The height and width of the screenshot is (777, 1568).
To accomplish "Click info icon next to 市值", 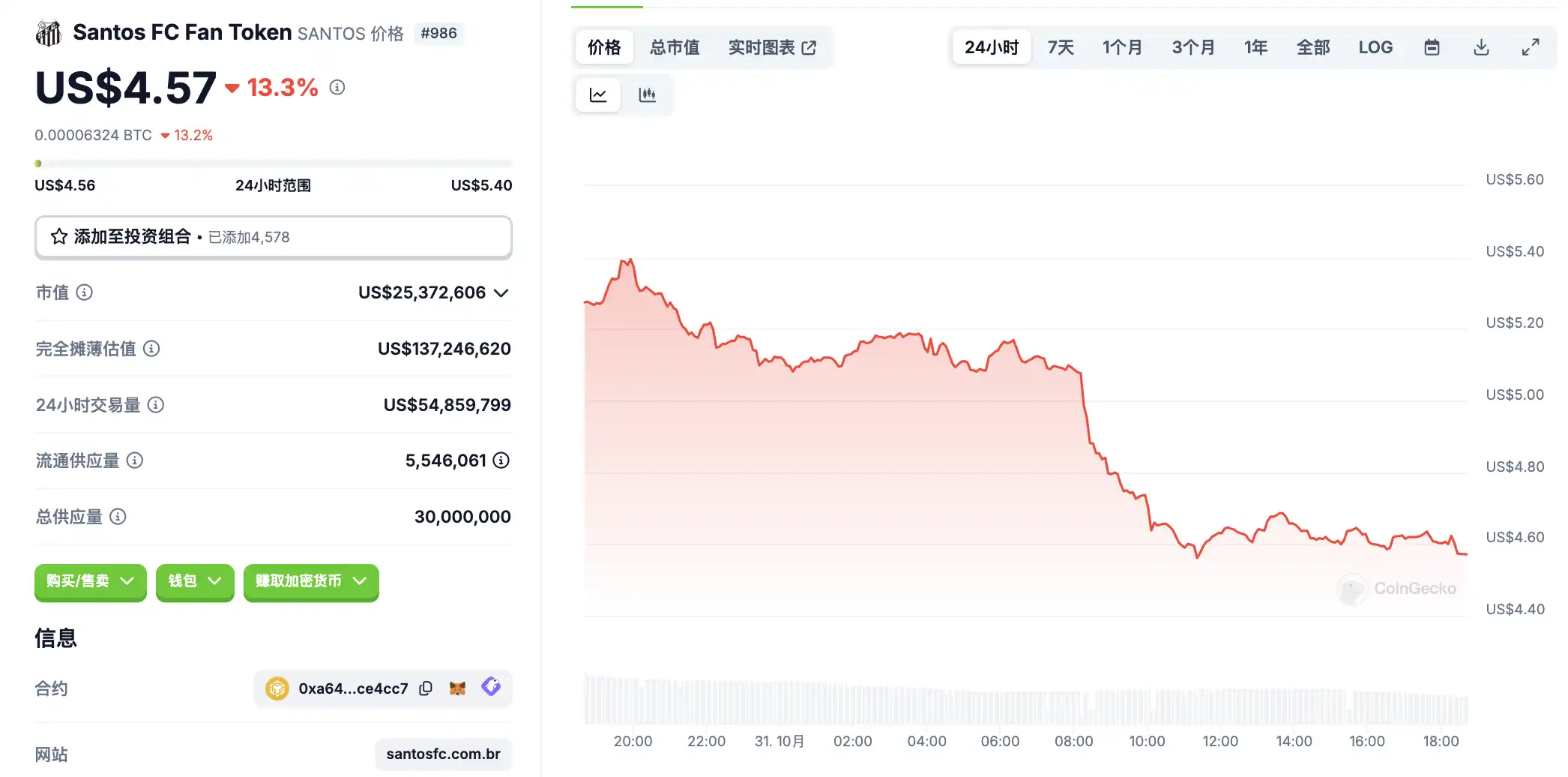I will click(85, 292).
